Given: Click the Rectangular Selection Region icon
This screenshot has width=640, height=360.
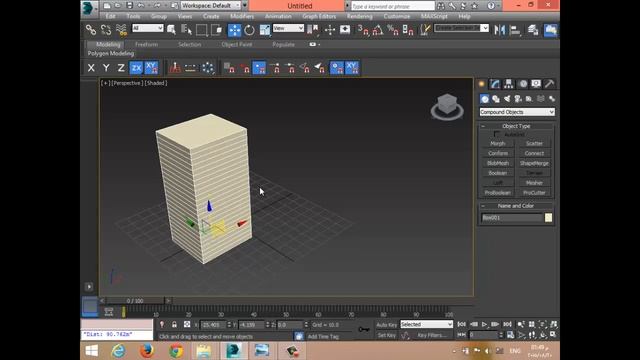Looking at the screenshot, I should [202, 30].
